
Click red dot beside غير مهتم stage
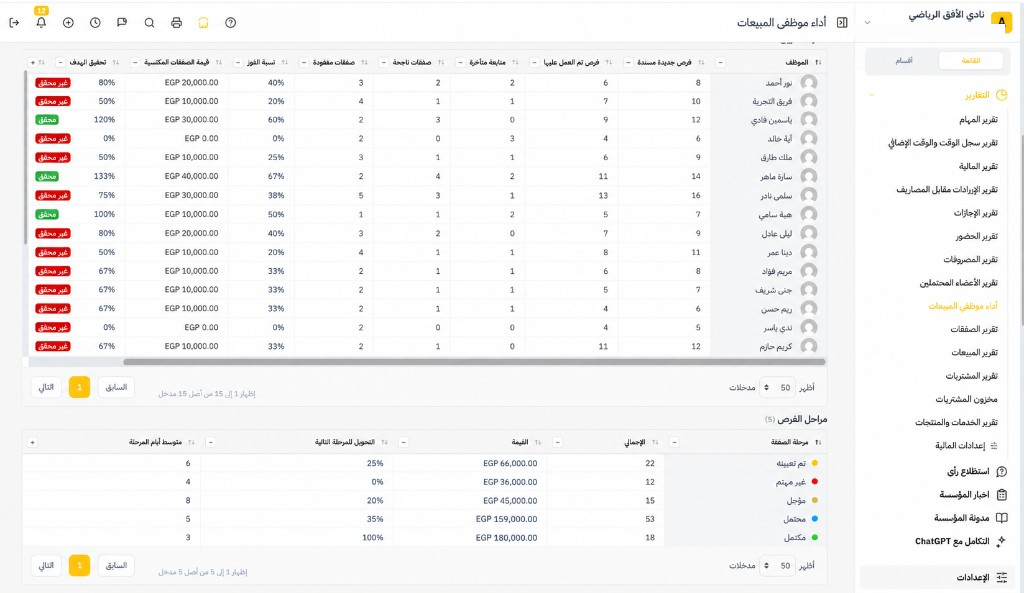click(x=814, y=482)
